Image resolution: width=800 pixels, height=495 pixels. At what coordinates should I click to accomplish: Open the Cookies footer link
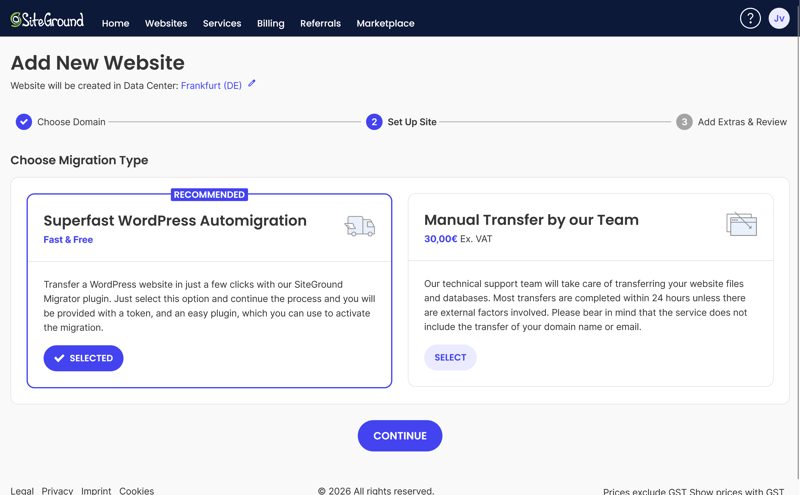coord(136,490)
